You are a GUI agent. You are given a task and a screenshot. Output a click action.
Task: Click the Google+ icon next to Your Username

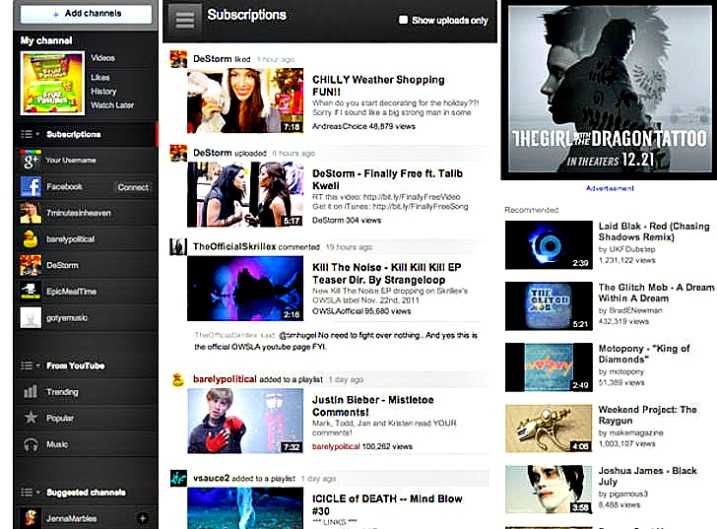(x=31, y=160)
